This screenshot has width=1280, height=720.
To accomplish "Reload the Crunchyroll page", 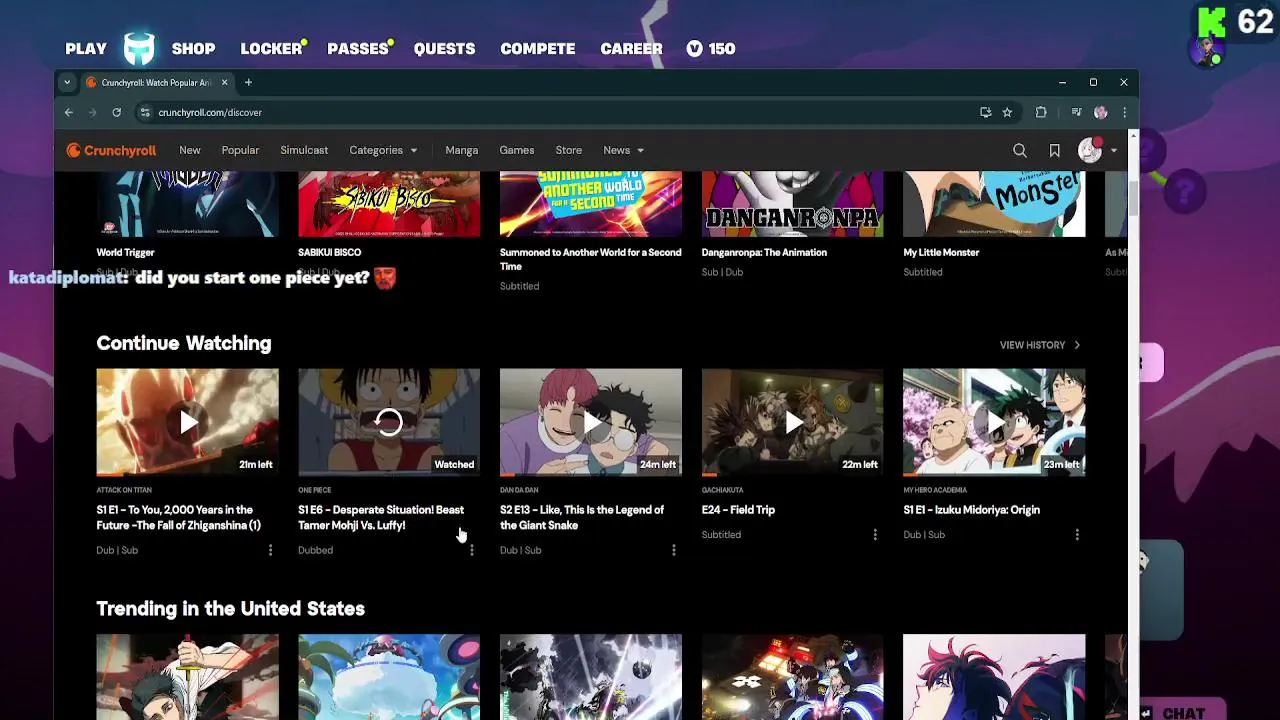I will point(116,112).
